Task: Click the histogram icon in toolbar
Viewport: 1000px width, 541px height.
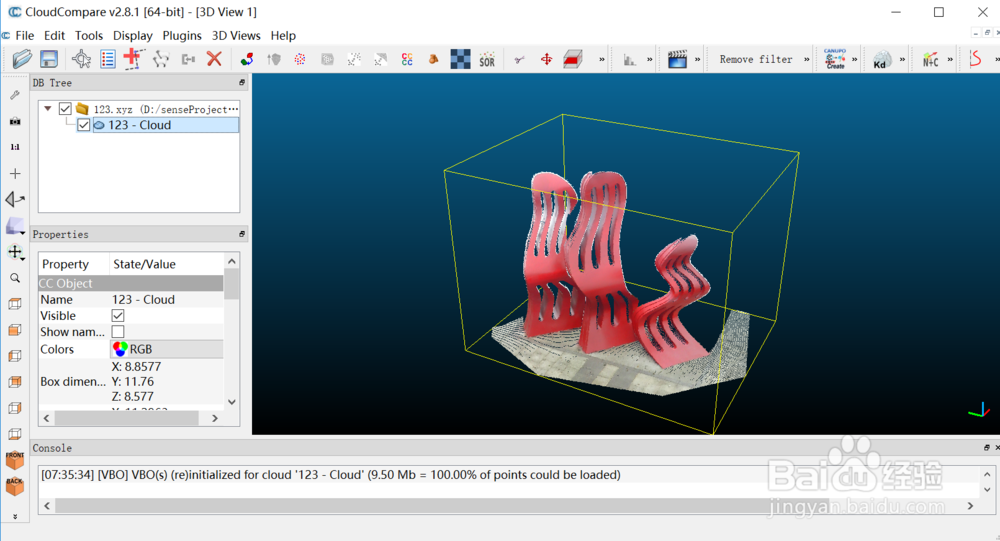Action: point(629,60)
